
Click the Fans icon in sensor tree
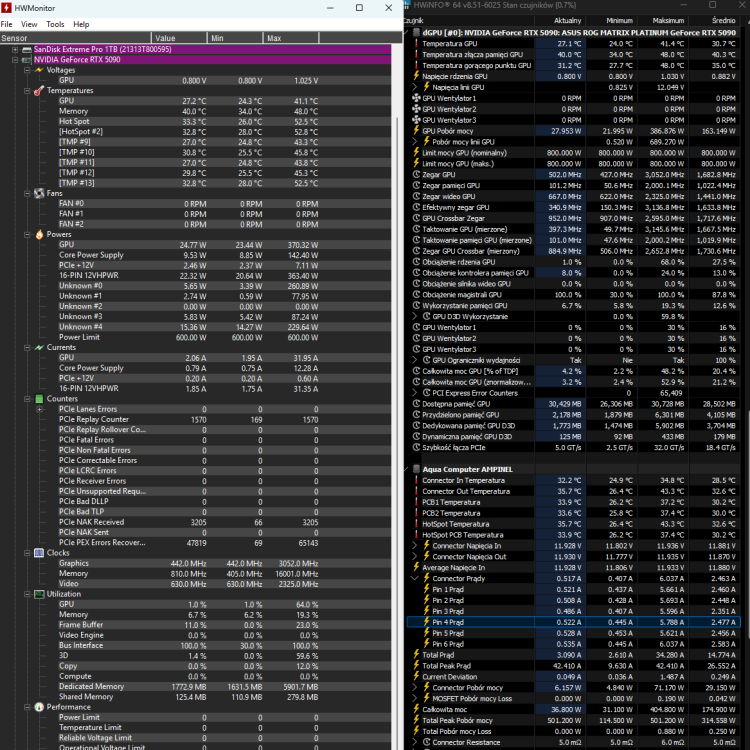click(x=39, y=193)
